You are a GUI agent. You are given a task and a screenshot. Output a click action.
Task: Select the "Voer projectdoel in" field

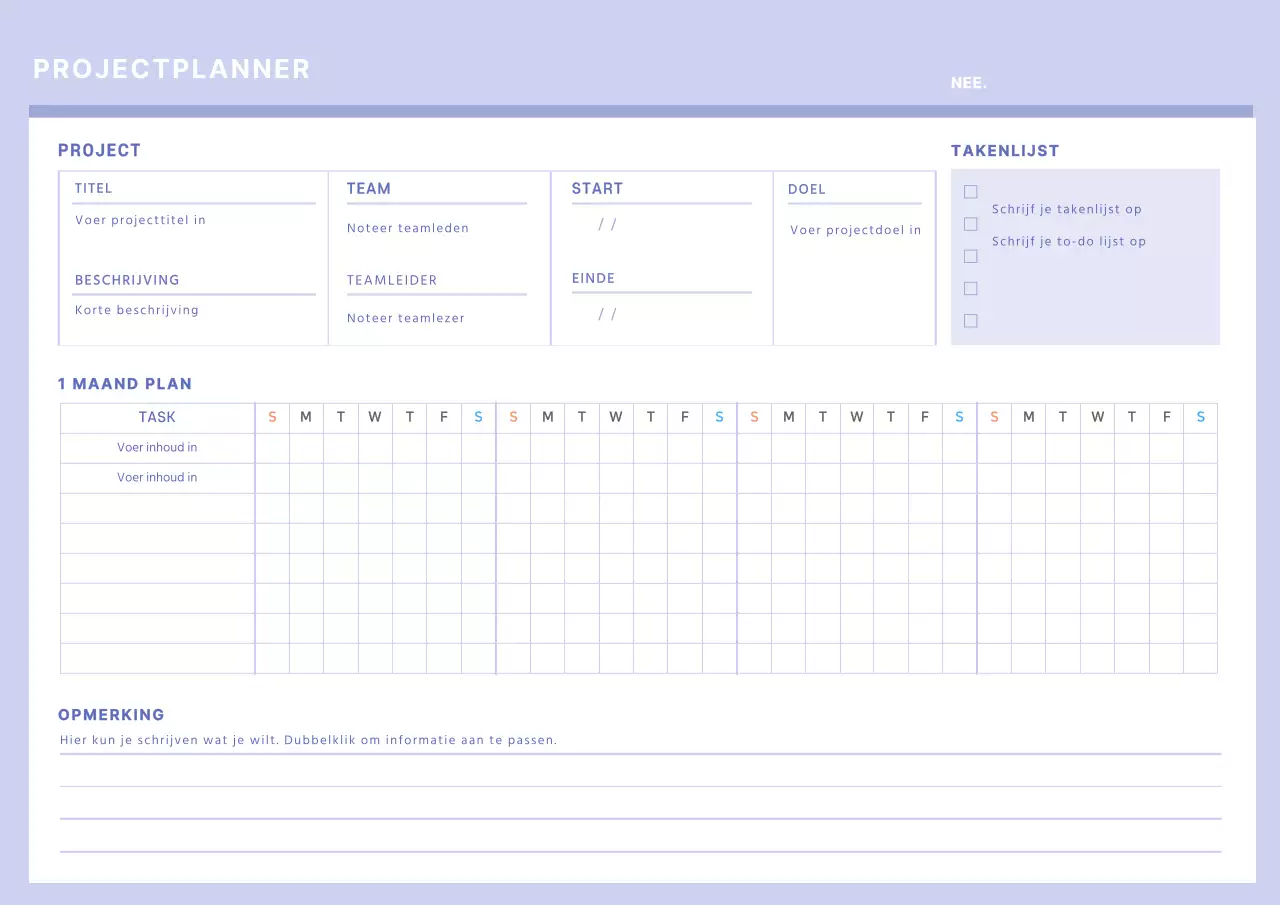coord(855,230)
